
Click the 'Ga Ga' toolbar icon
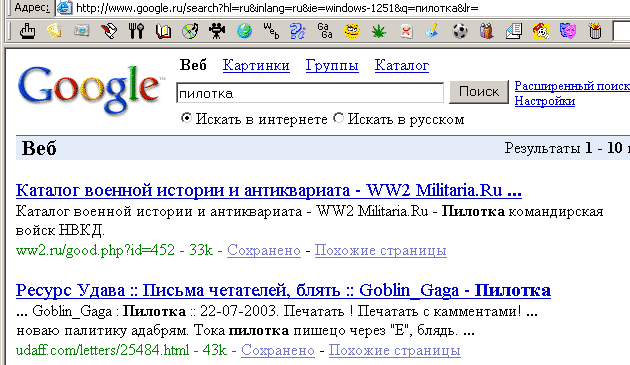pos(325,31)
